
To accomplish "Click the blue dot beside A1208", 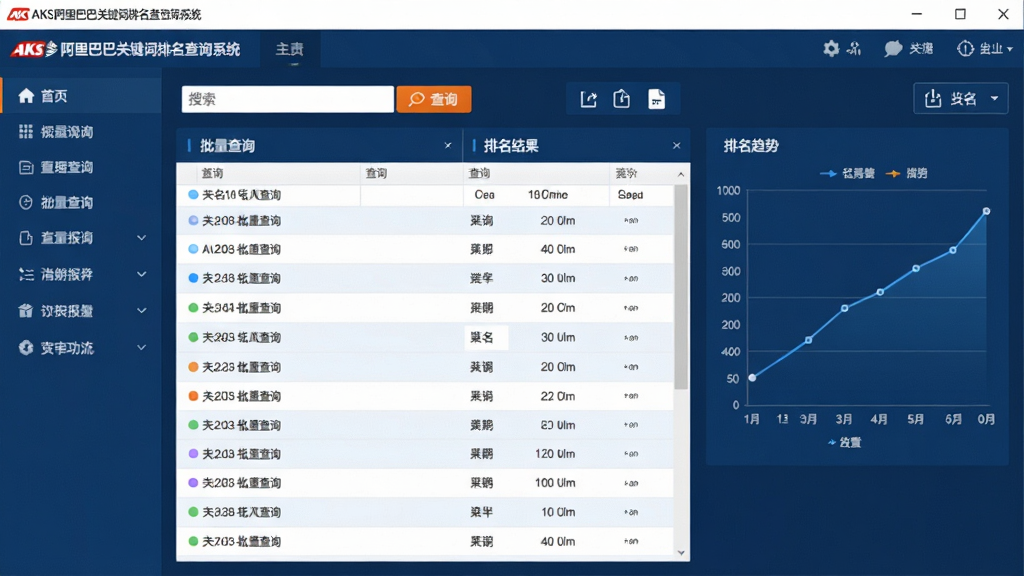I will click(193, 249).
